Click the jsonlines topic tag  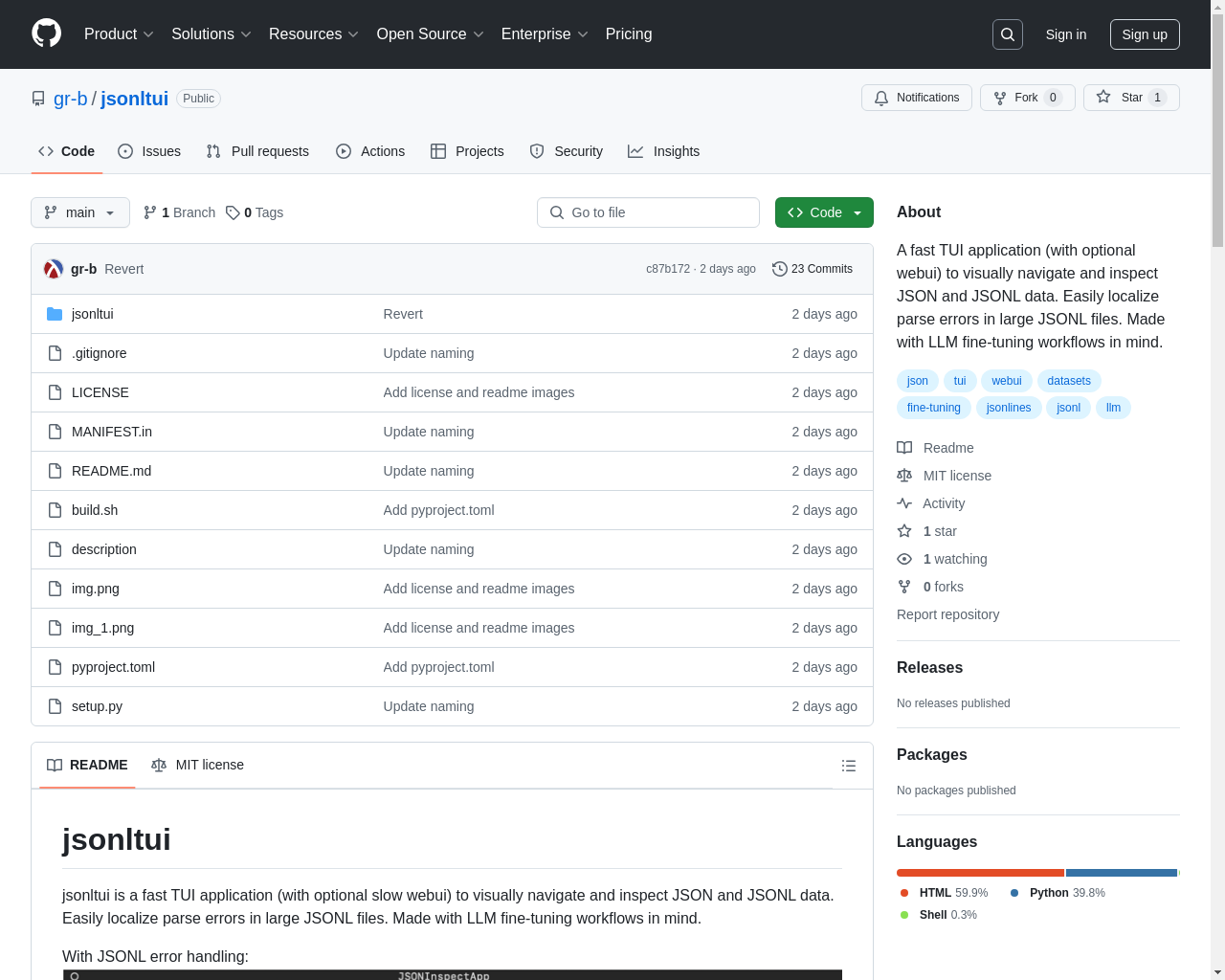pos(1009,408)
